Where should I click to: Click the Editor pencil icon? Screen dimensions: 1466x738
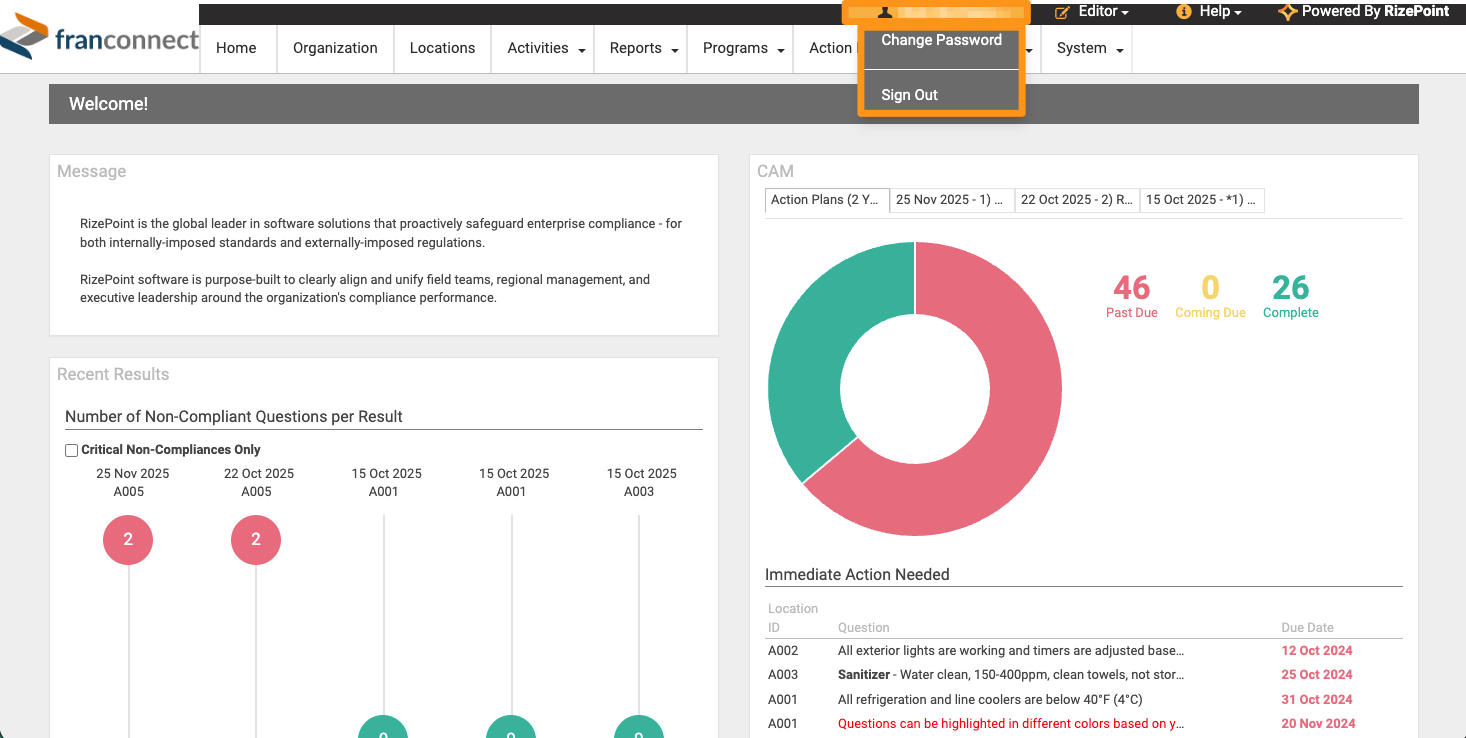point(1063,12)
